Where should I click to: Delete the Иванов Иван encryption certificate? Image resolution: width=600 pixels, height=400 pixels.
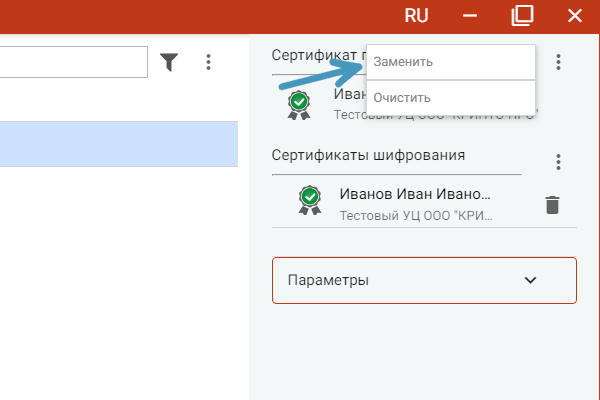click(x=552, y=205)
